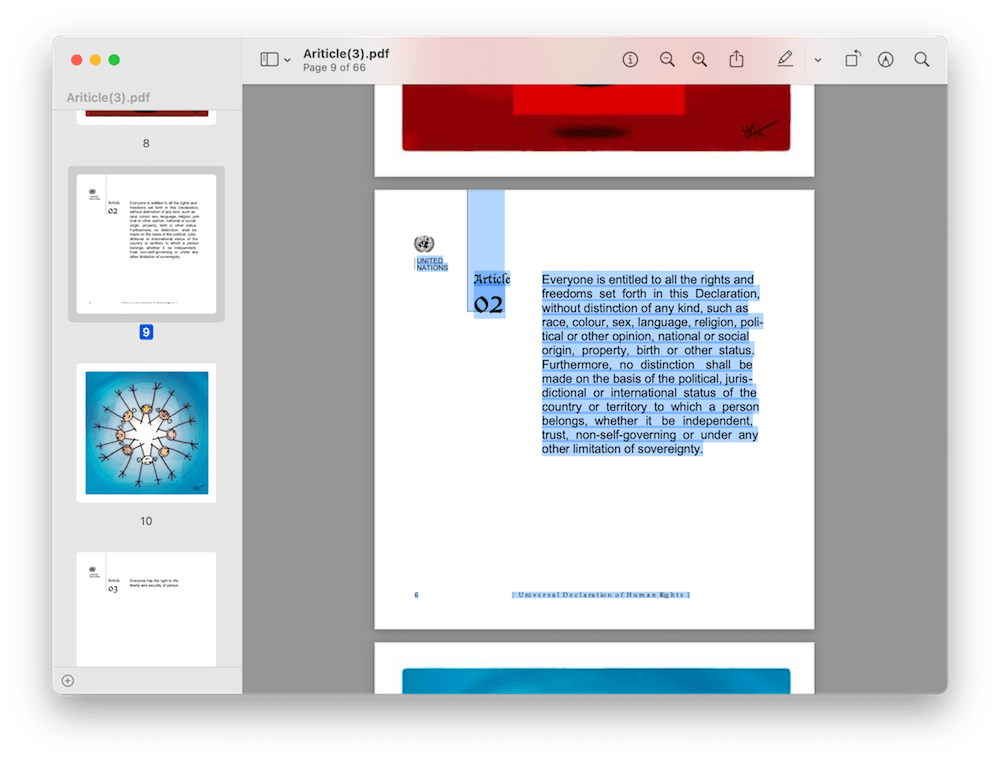Click the United Nations emblem

point(424,244)
